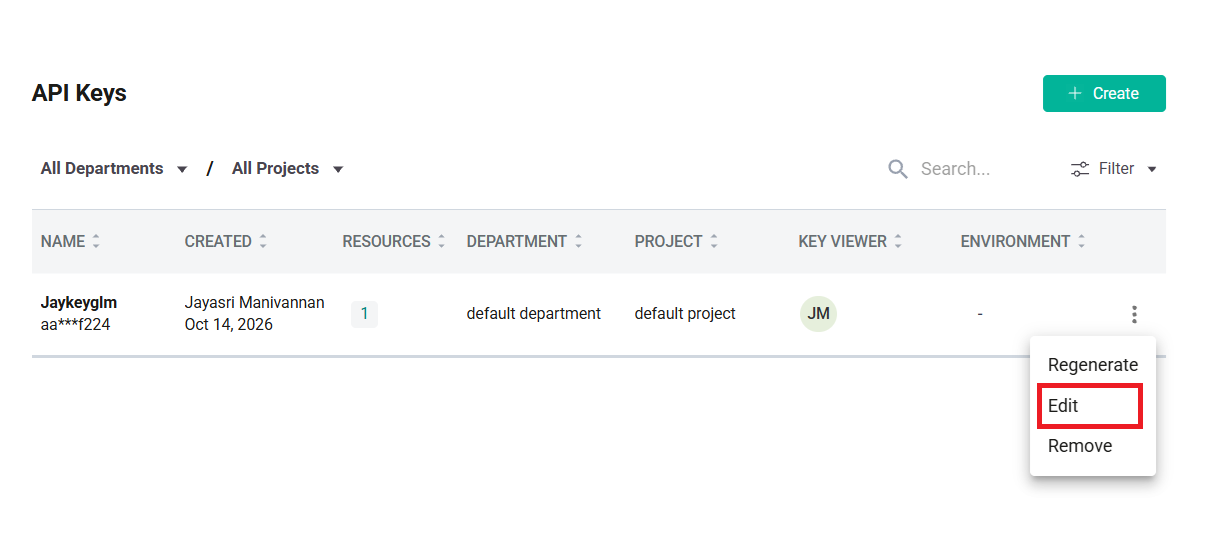Click the search magnifier icon

tap(898, 169)
